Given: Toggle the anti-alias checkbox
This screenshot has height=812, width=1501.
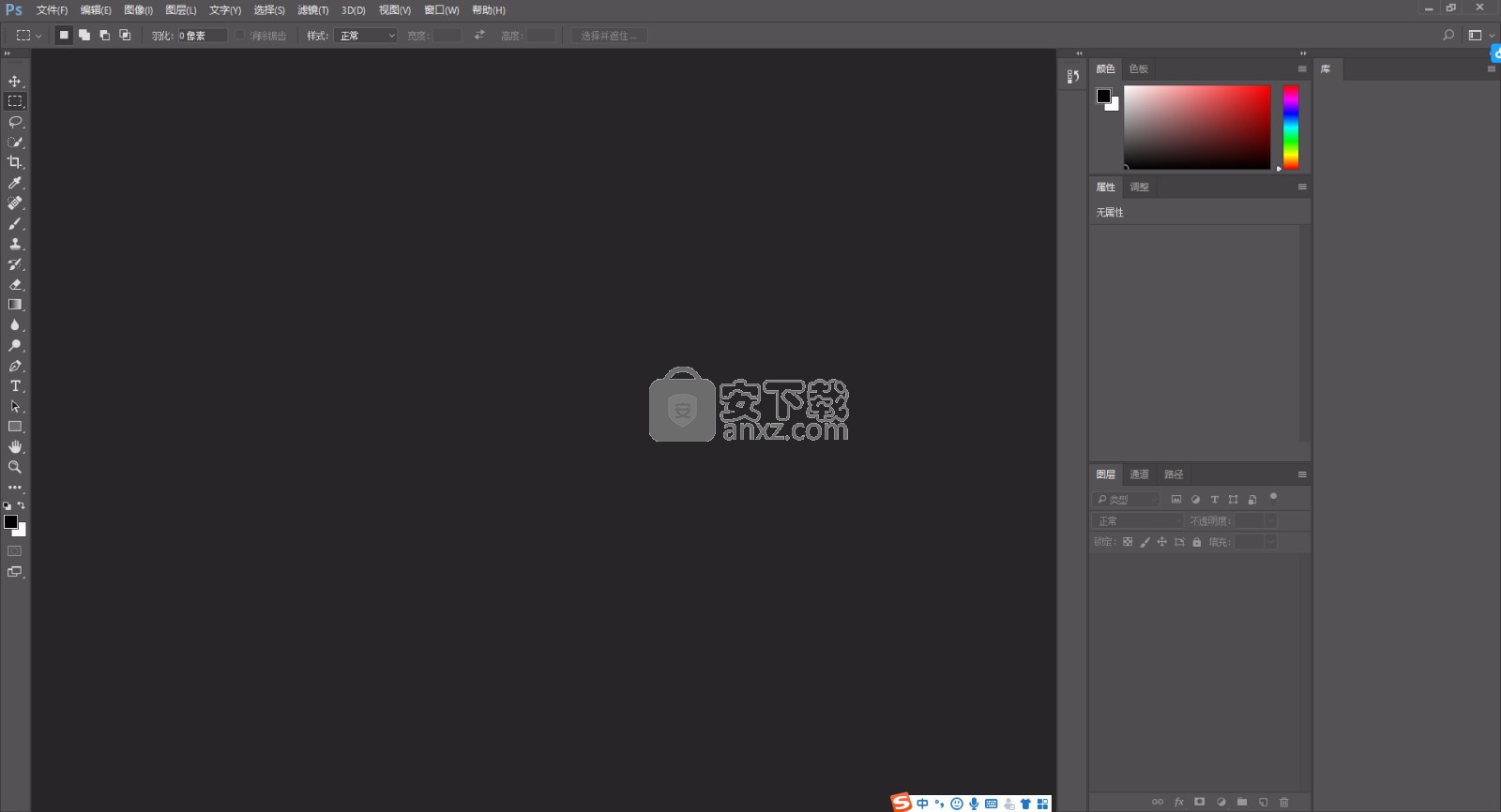Looking at the screenshot, I should click(x=240, y=35).
